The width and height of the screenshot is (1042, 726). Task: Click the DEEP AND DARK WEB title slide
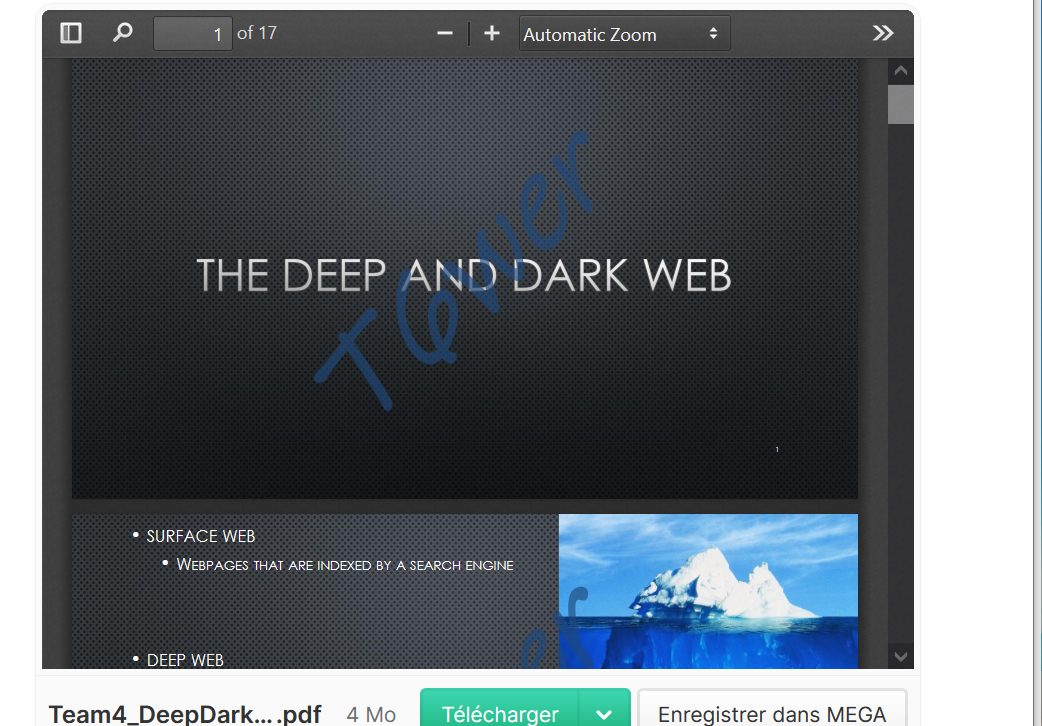[464, 276]
